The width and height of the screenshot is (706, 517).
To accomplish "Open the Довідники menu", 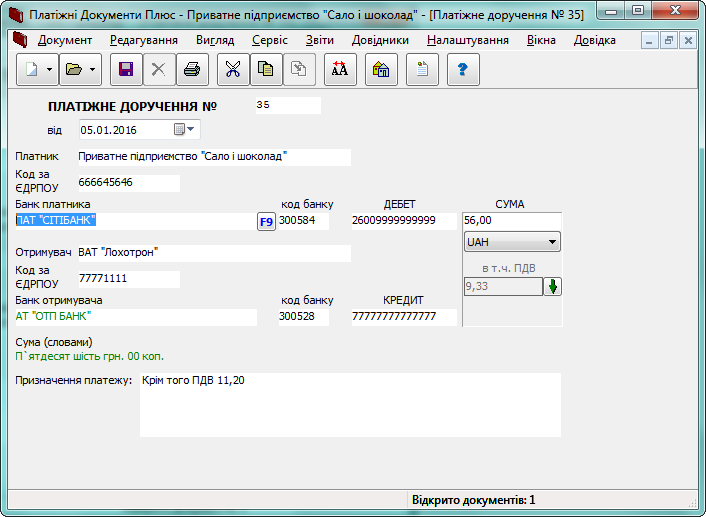I will (x=380, y=40).
